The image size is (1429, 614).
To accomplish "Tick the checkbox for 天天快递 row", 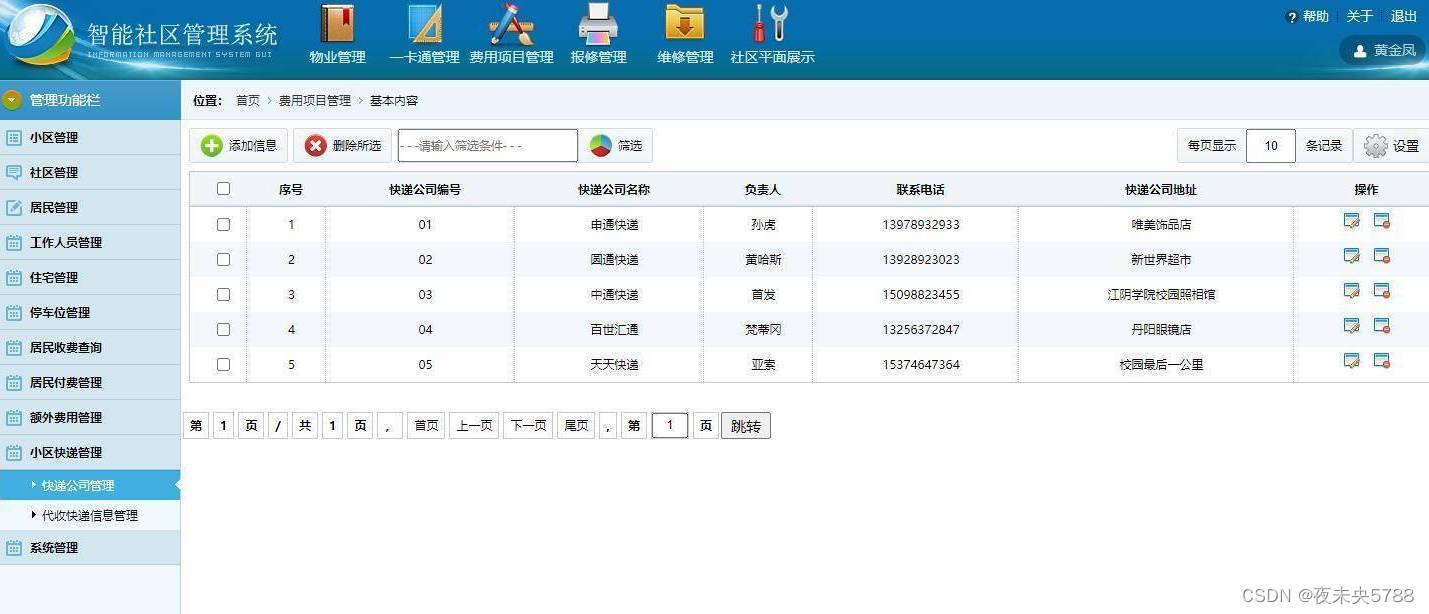I will tap(223, 364).
